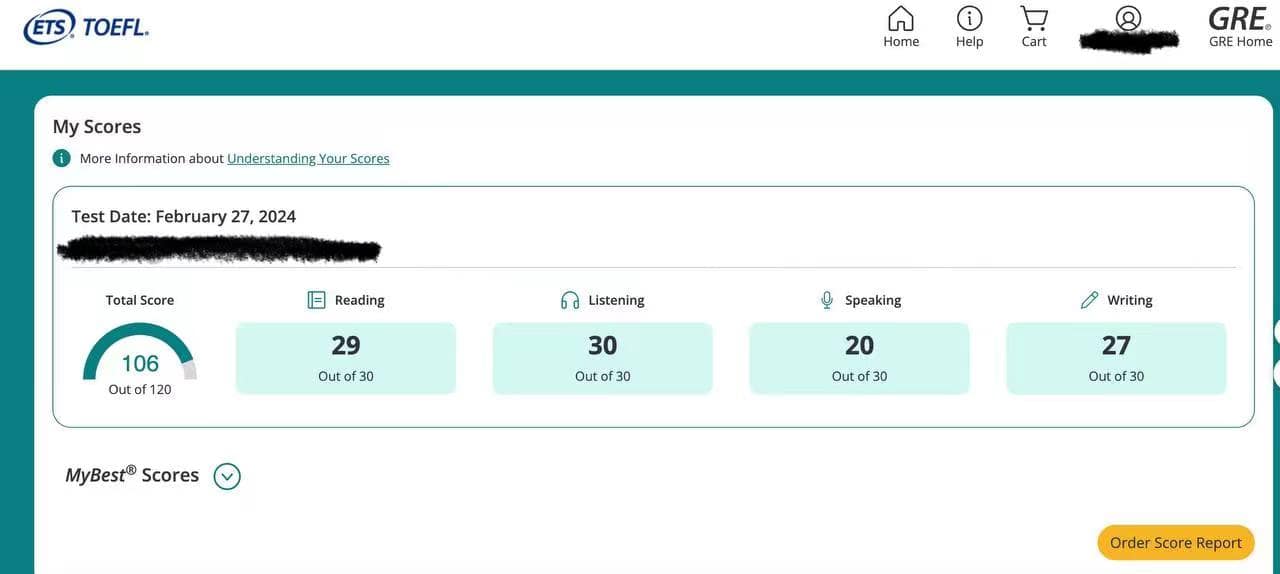
Task: Click the Reading section book icon
Action: point(316,300)
